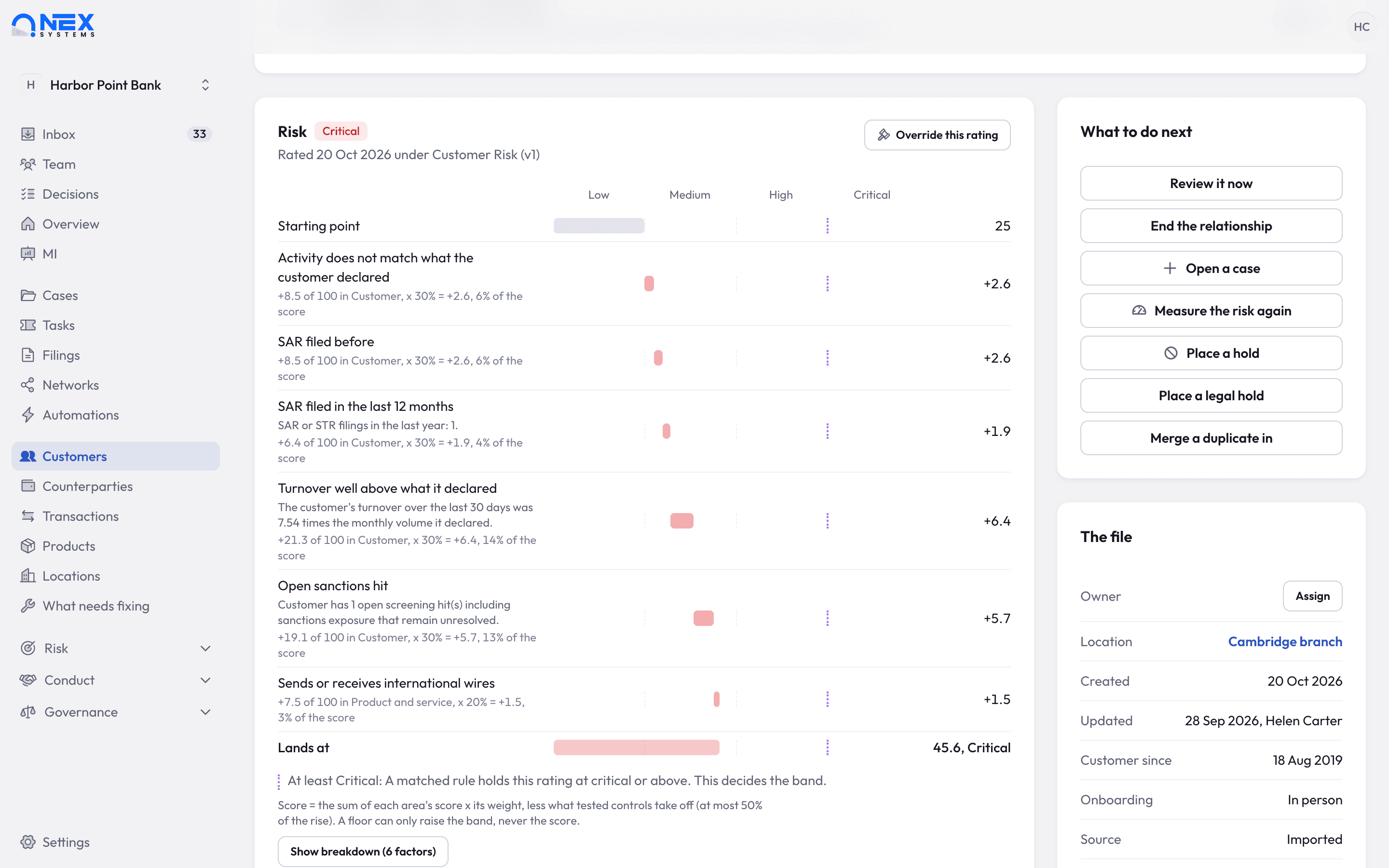Click the Transactions arrows icon
Image resolution: width=1389 pixels, height=868 pixels.
[x=27, y=516]
